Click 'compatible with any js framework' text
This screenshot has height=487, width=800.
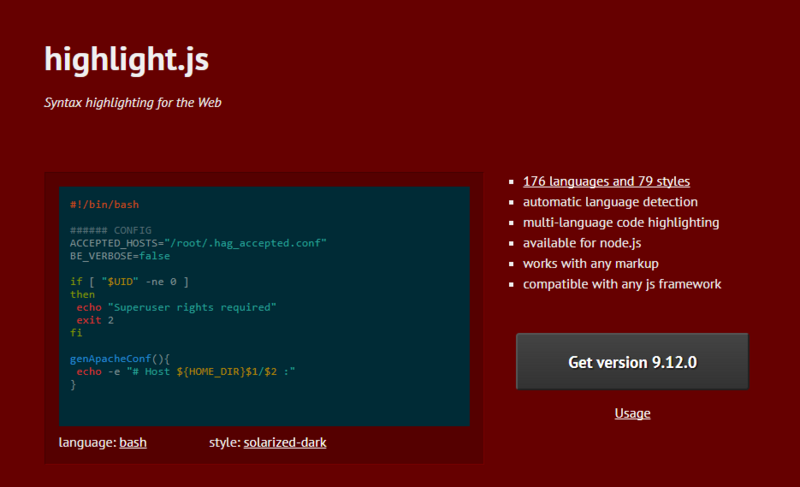coord(622,284)
